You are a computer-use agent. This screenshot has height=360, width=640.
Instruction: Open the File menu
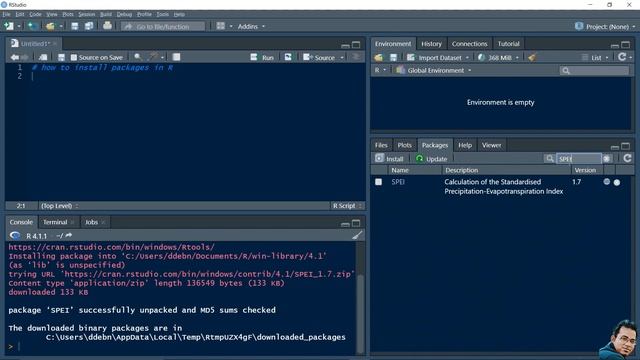tap(7, 14)
